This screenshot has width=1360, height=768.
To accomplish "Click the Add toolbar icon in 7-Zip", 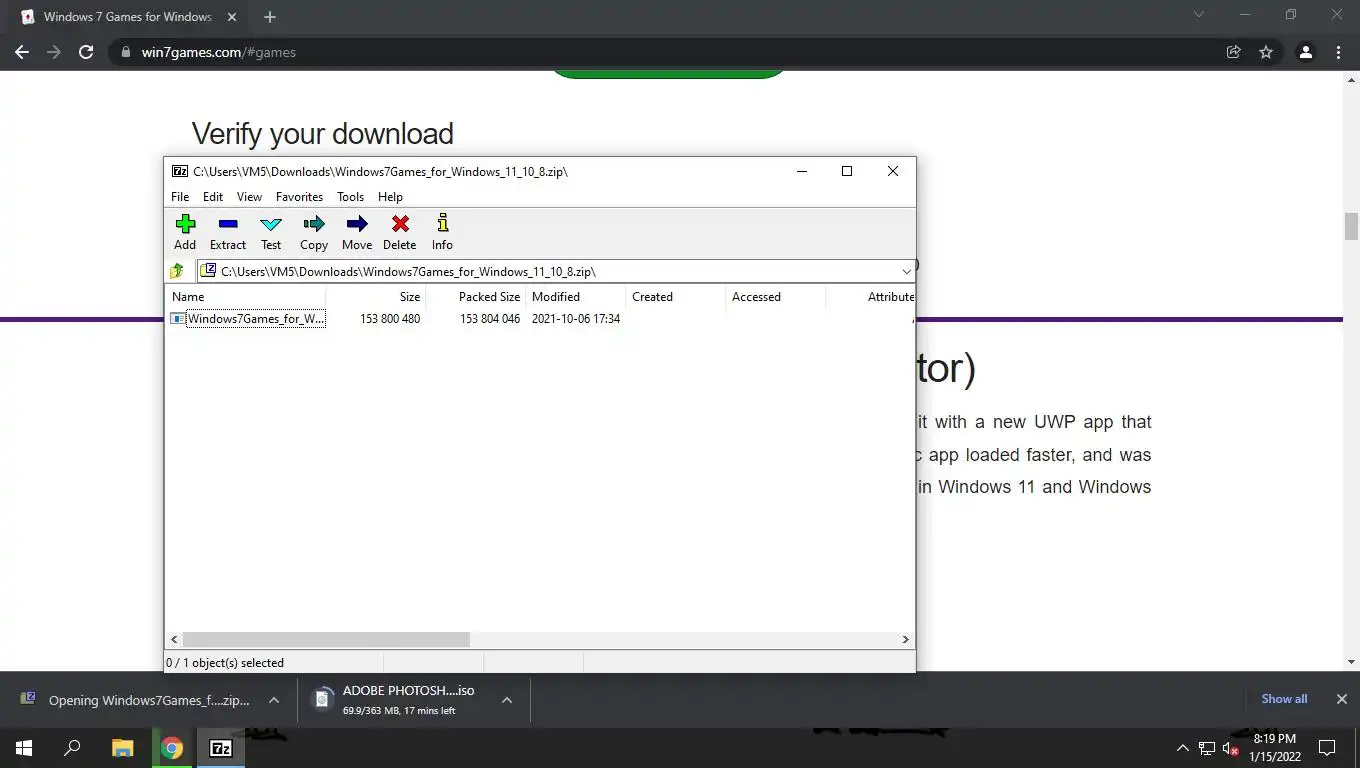I will [185, 232].
